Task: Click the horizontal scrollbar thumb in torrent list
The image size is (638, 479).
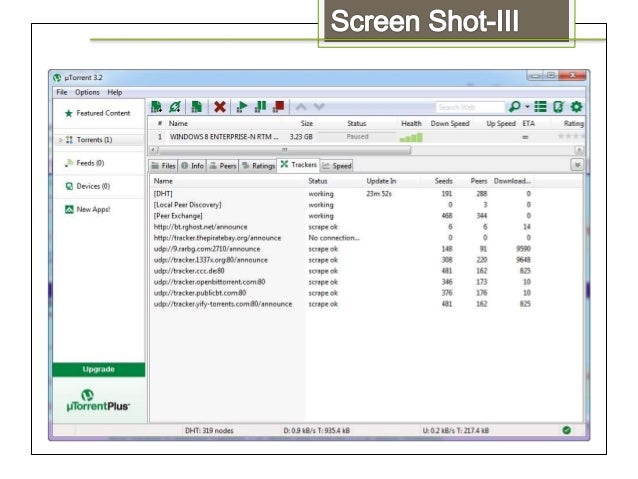Action: [x=285, y=150]
